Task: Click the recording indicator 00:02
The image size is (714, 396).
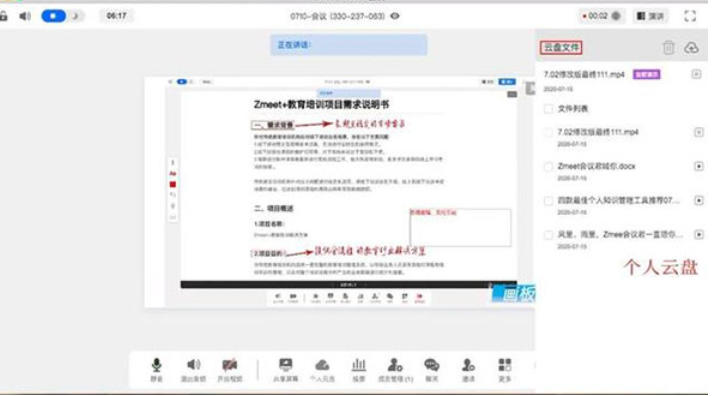Action: point(601,16)
